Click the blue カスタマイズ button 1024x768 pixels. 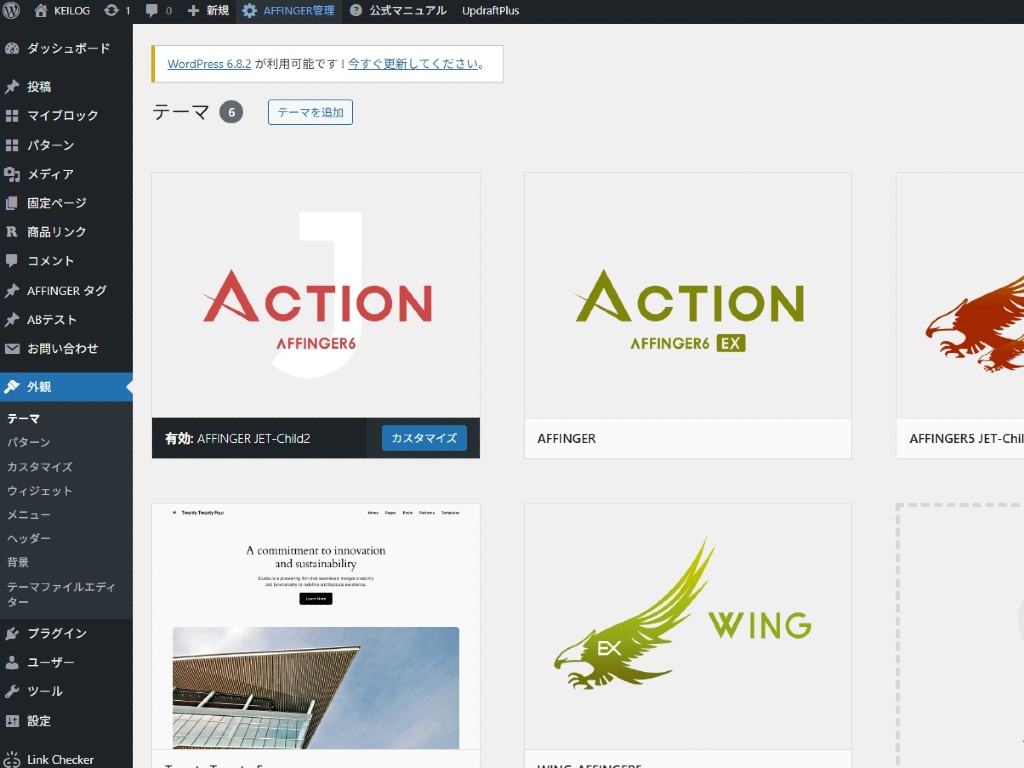tap(424, 438)
